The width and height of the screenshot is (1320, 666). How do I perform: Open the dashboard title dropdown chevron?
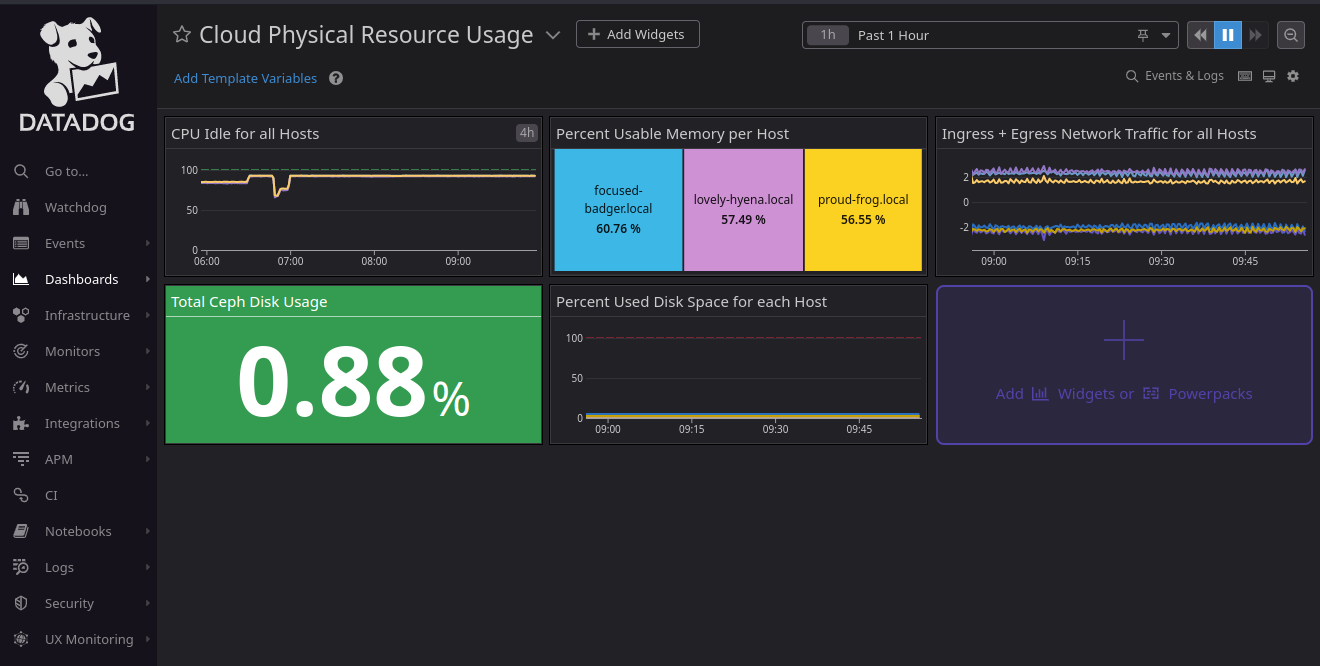pos(553,36)
